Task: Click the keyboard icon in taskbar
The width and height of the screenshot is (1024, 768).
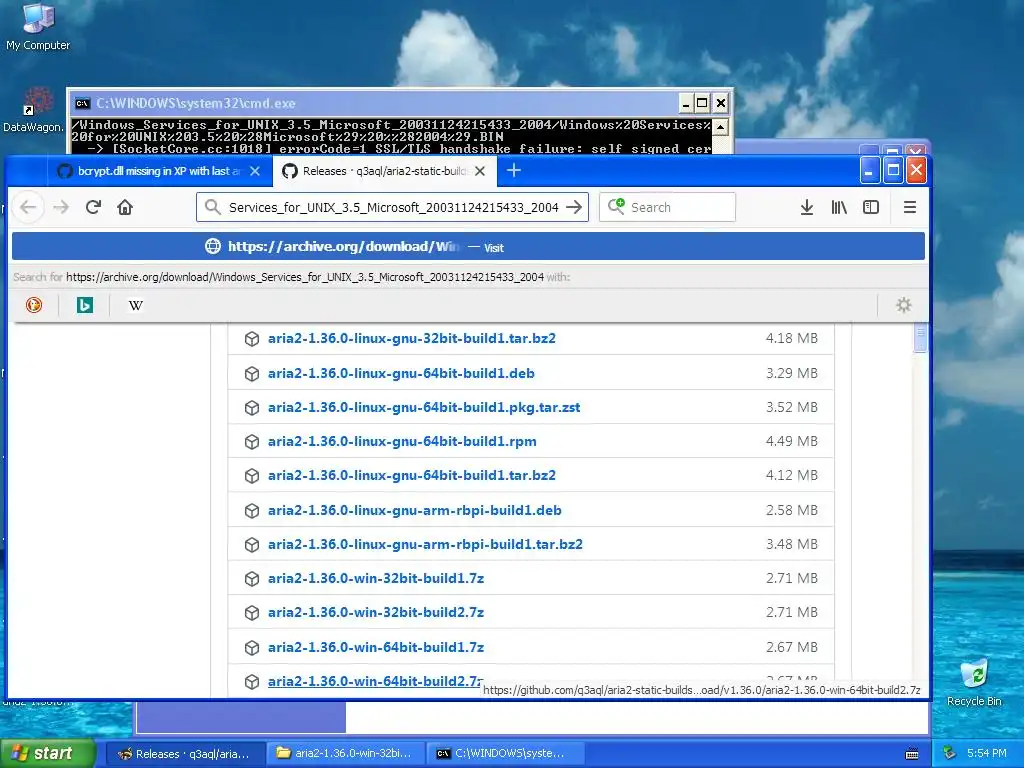Action: (x=912, y=754)
